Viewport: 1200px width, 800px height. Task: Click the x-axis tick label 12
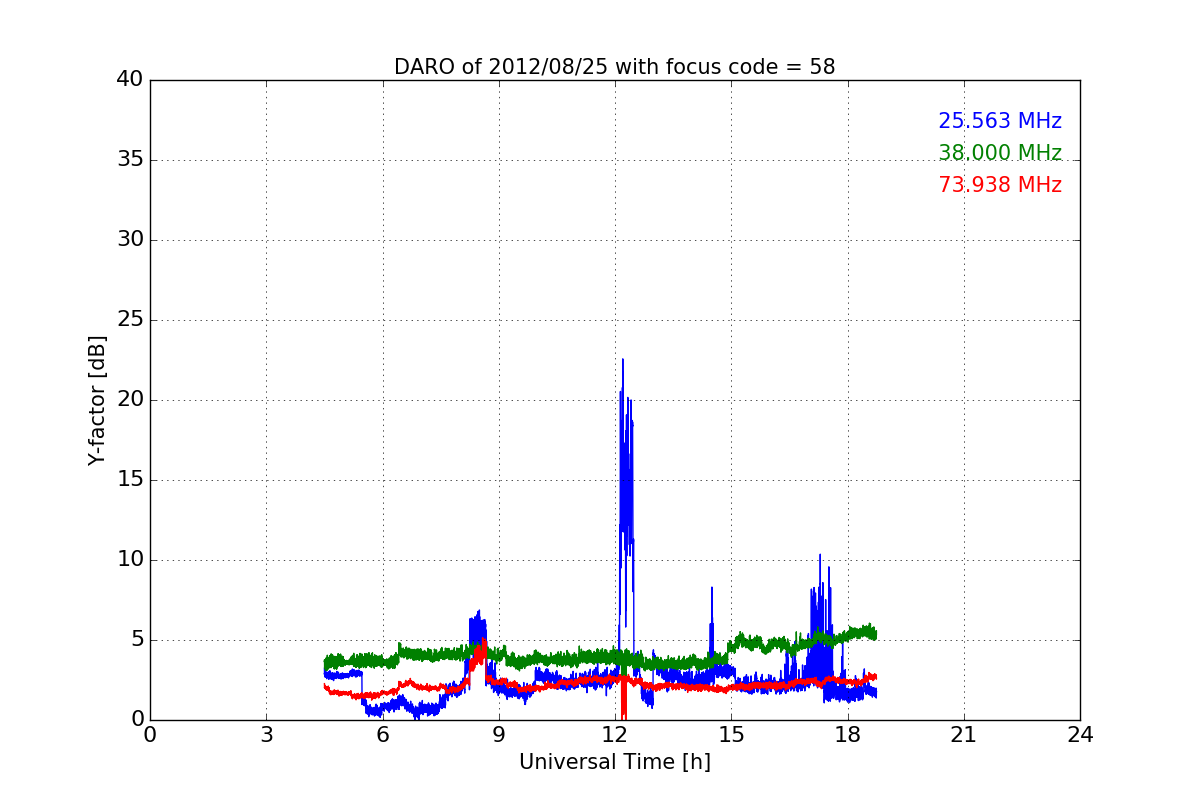(x=615, y=735)
